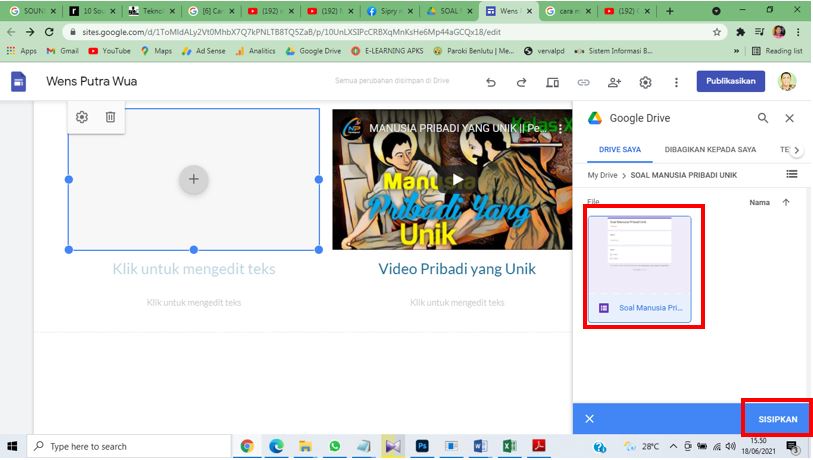
Task: Click the plus button in empty section
Action: 194,179
